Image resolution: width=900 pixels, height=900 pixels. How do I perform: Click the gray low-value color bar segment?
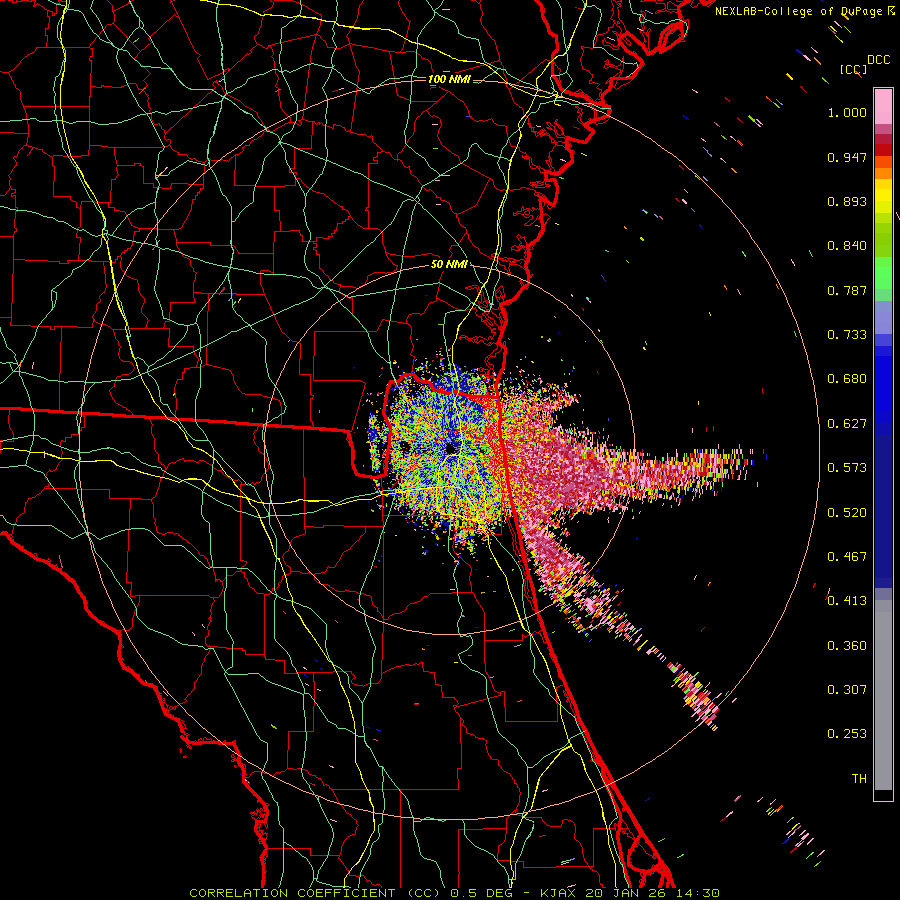pyautogui.click(x=883, y=695)
